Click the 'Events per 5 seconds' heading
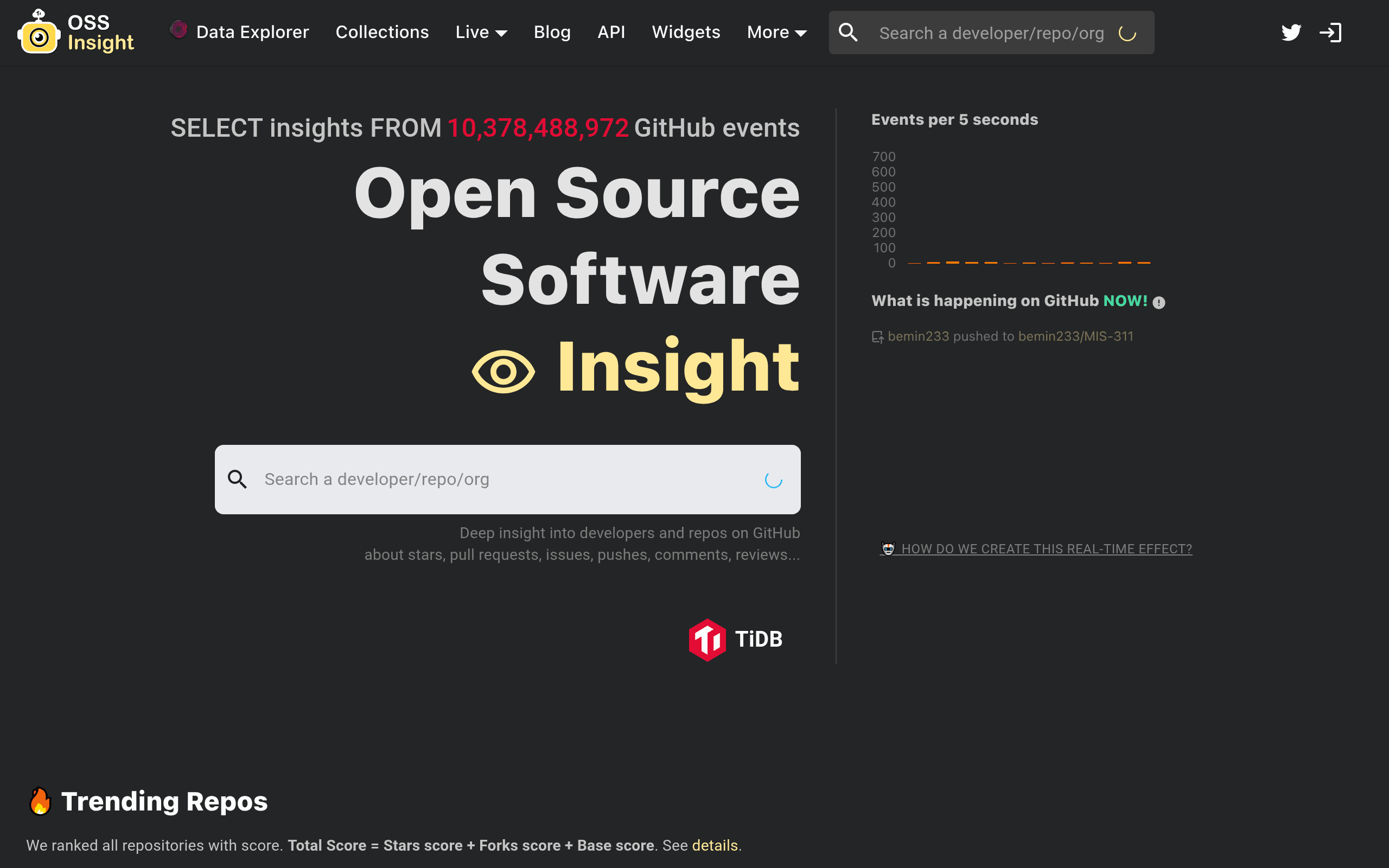1389x868 pixels. [x=954, y=119]
